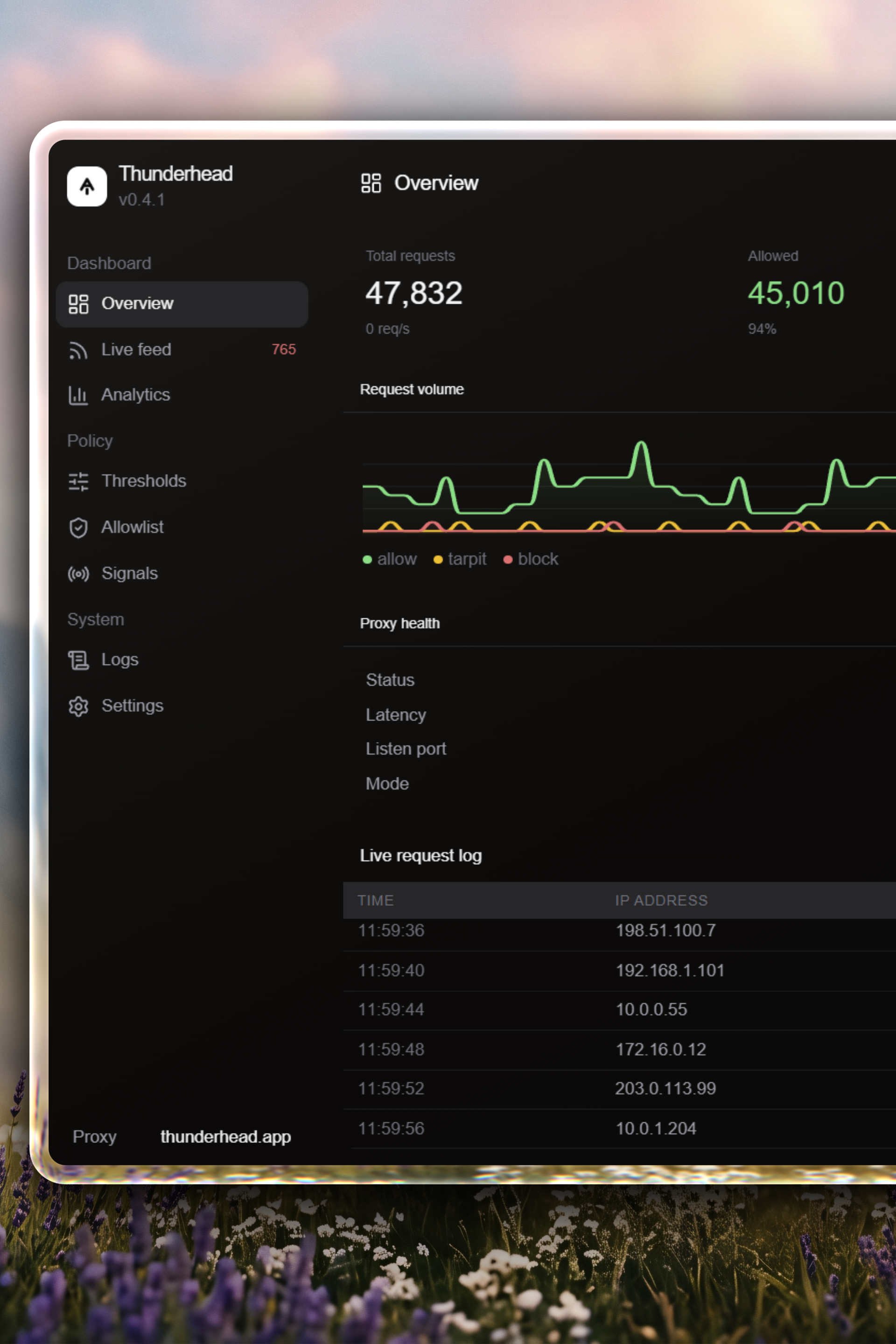The width and height of the screenshot is (896, 1344).
Task: Click the Signals broadcast icon
Action: coord(78,574)
